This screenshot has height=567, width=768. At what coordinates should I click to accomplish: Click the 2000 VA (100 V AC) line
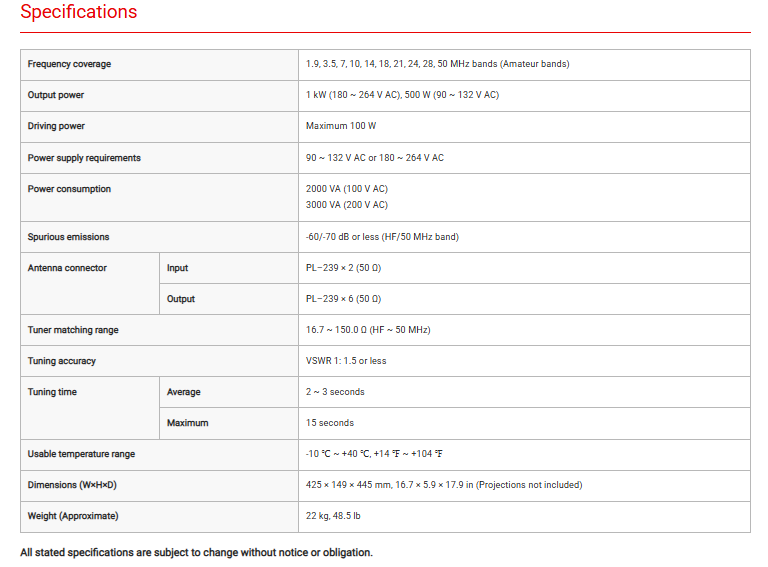coord(346,189)
